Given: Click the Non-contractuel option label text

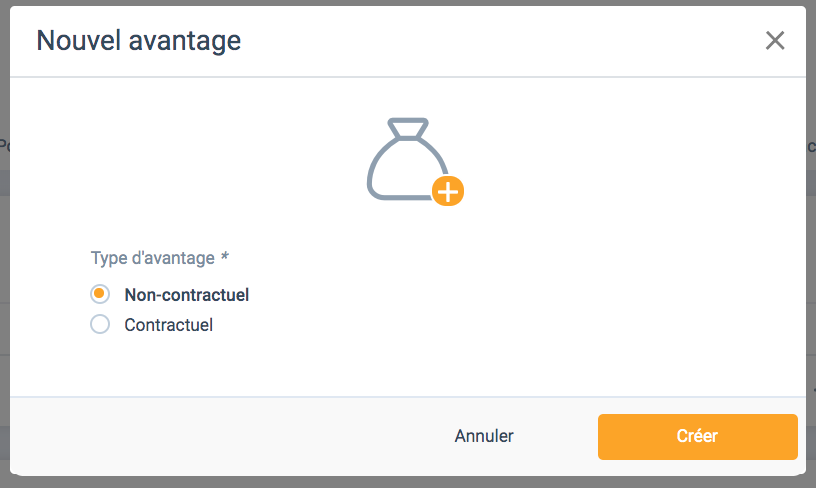Looking at the screenshot, I should coord(186,295).
